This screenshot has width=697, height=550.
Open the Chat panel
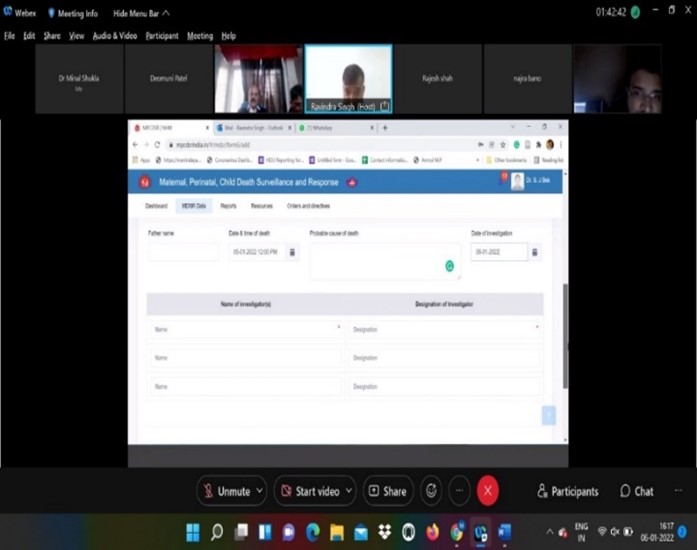click(637, 491)
